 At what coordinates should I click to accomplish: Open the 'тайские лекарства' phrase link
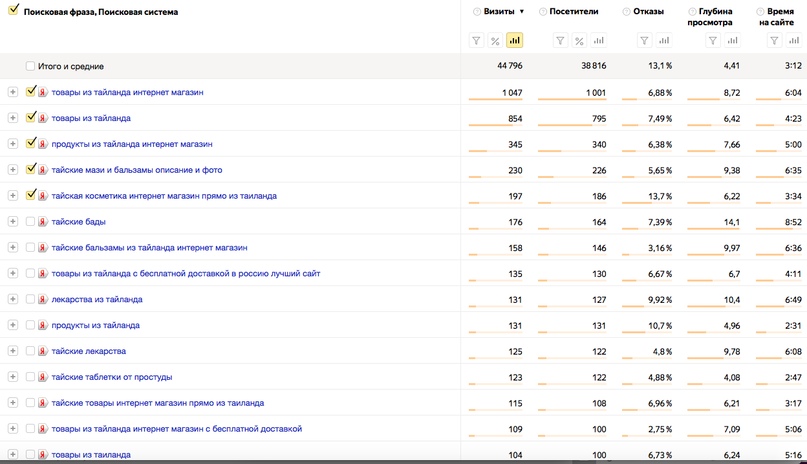click(89, 351)
